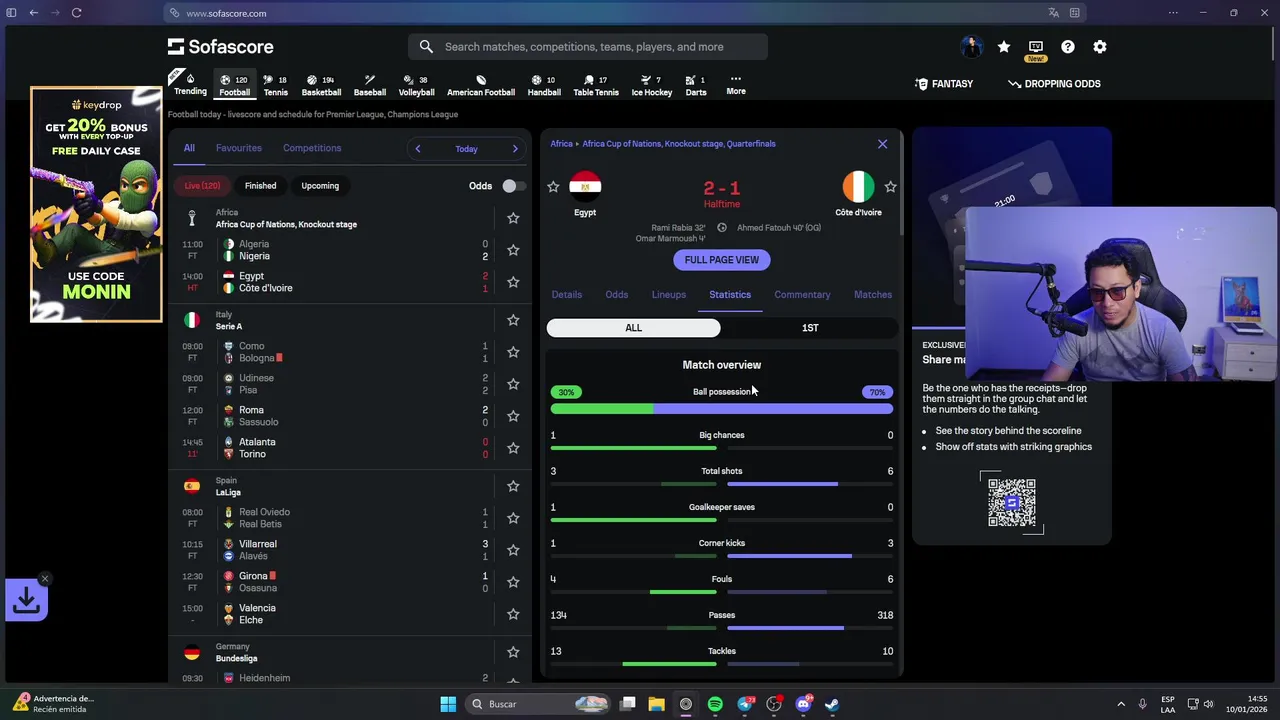
Task: Favourite Egypt team in match panel
Action: [x=553, y=187]
